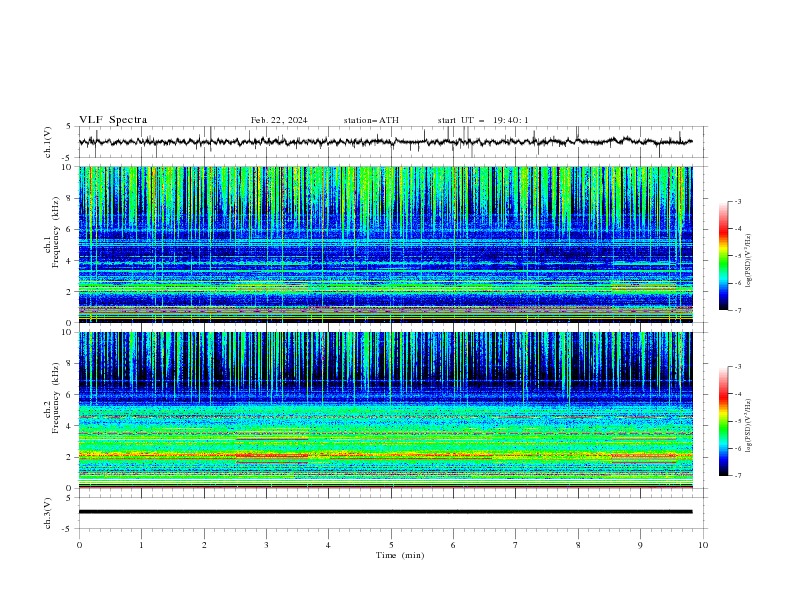Click the "Time (min)" x-axis label
792x612 pixels.
click(400, 555)
